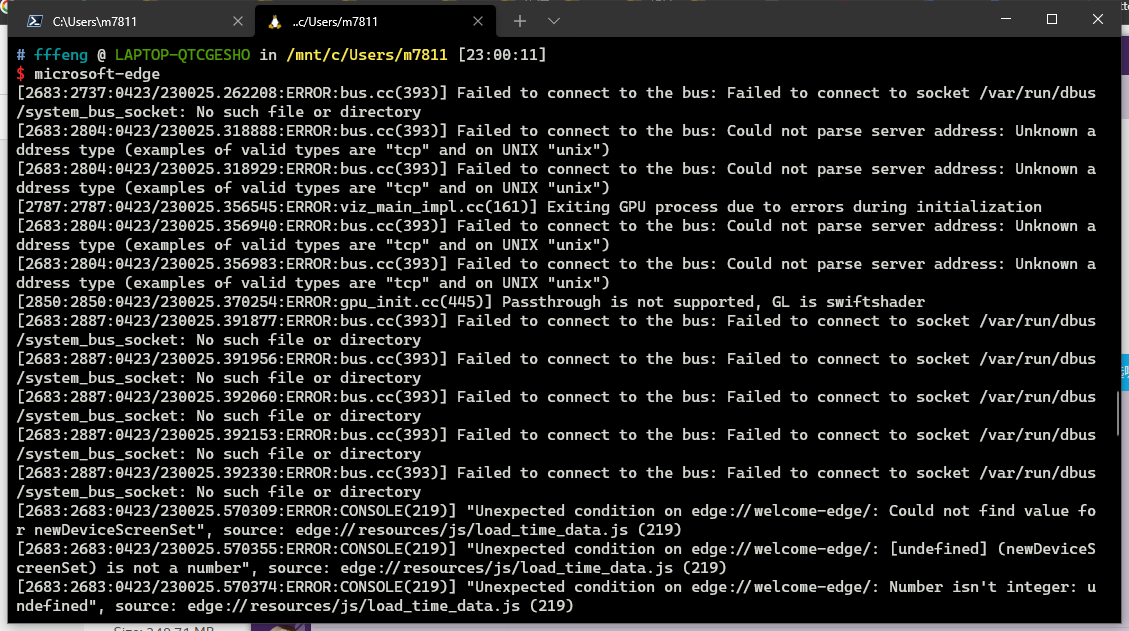Click the microsoft-edge command text
The height and width of the screenshot is (631, 1129).
(96, 74)
